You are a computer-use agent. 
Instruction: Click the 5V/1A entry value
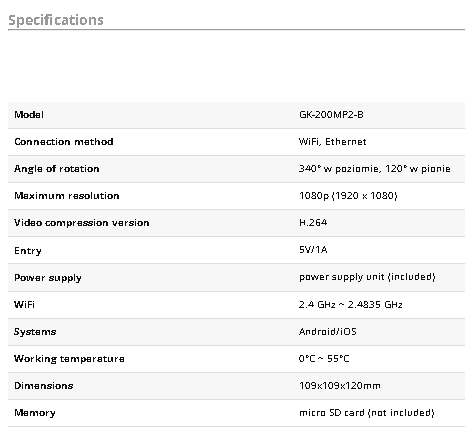[x=313, y=250]
